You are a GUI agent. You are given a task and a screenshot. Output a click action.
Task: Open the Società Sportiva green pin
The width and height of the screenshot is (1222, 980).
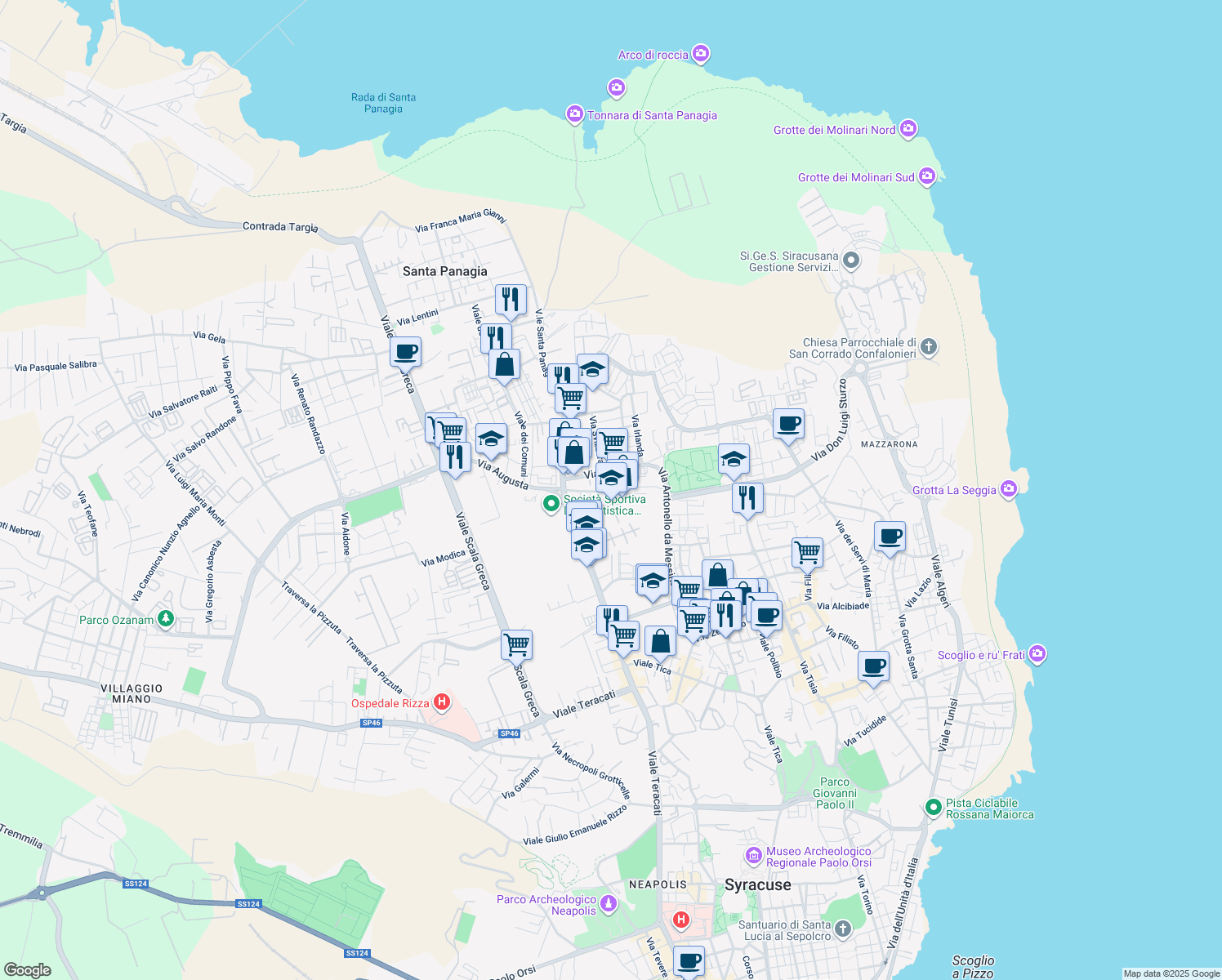(x=552, y=505)
